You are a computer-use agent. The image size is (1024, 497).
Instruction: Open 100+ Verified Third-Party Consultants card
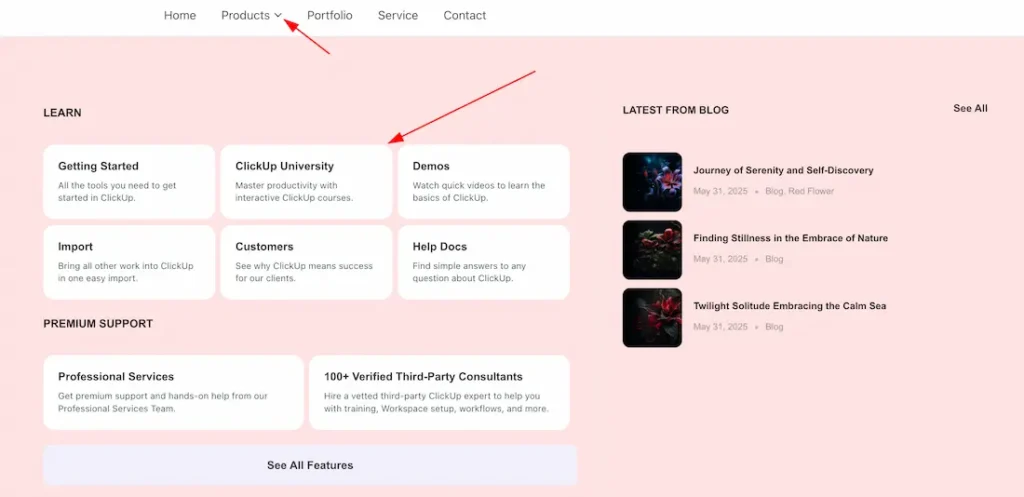(x=439, y=392)
